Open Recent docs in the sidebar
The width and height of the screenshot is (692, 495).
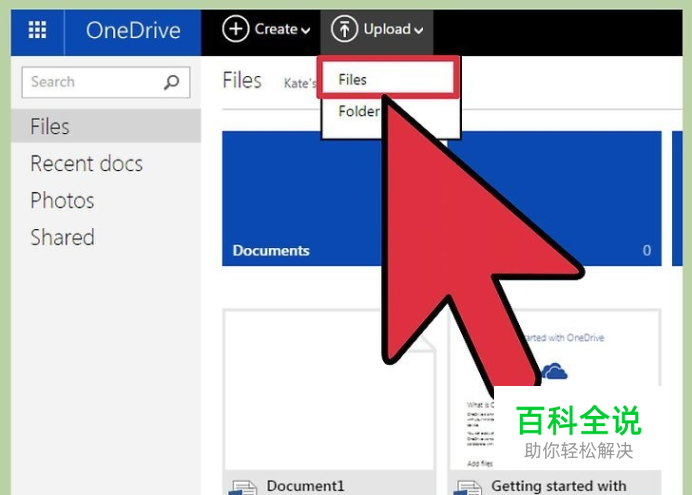[x=86, y=164]
